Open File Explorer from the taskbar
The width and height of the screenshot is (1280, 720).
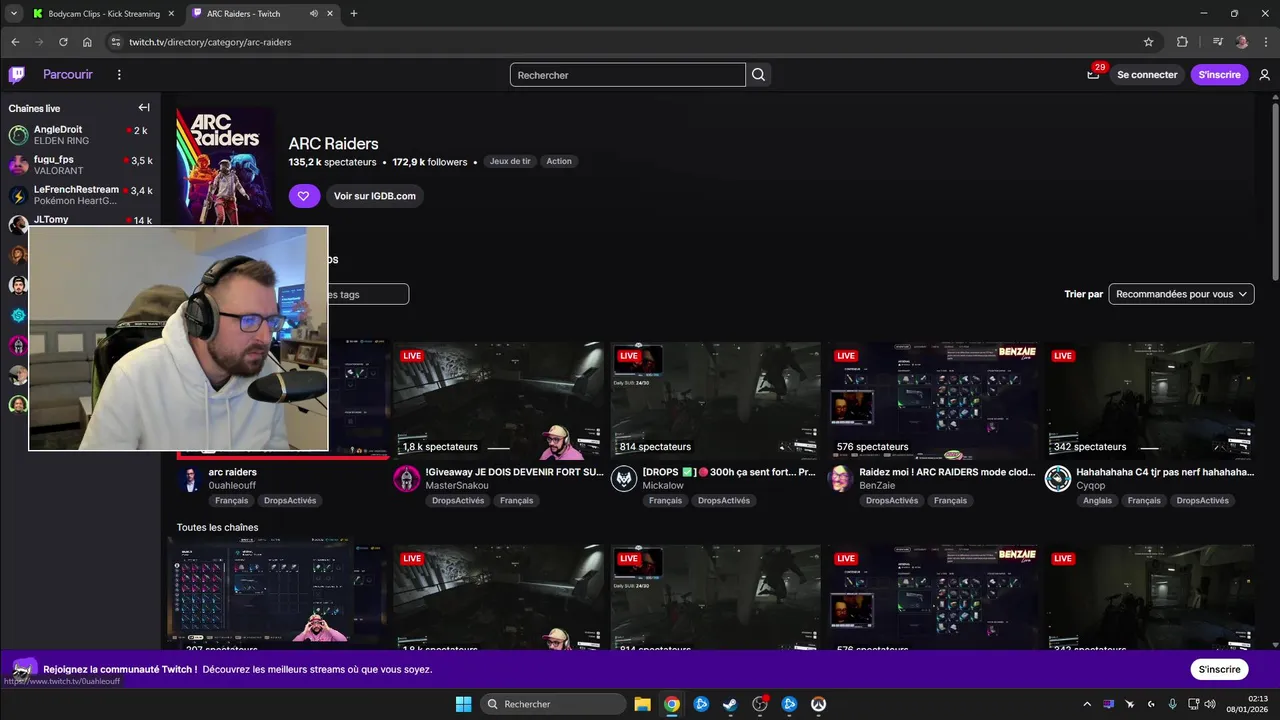(x=642, y=704)
